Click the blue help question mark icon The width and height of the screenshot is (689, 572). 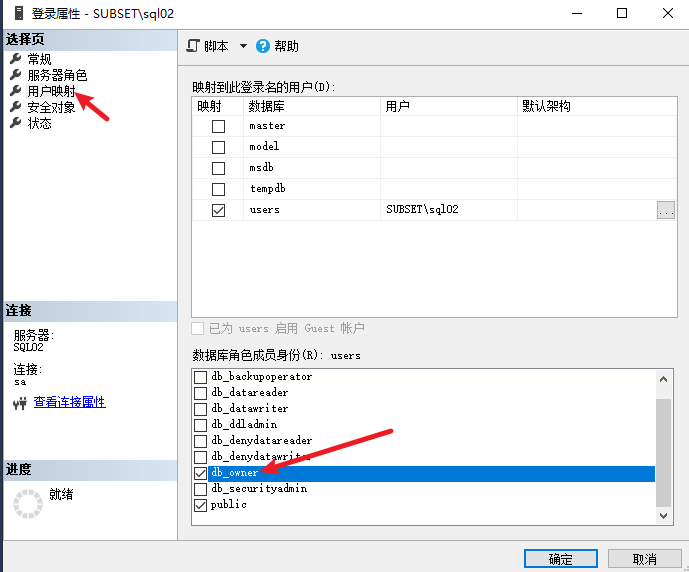[263, 46]
